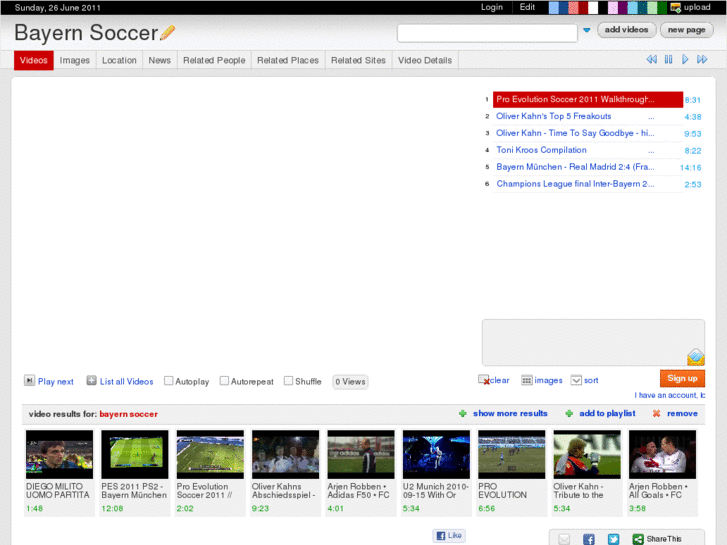Click the message text area above Sign up
The image size is (727, 545).
(593, 342)
